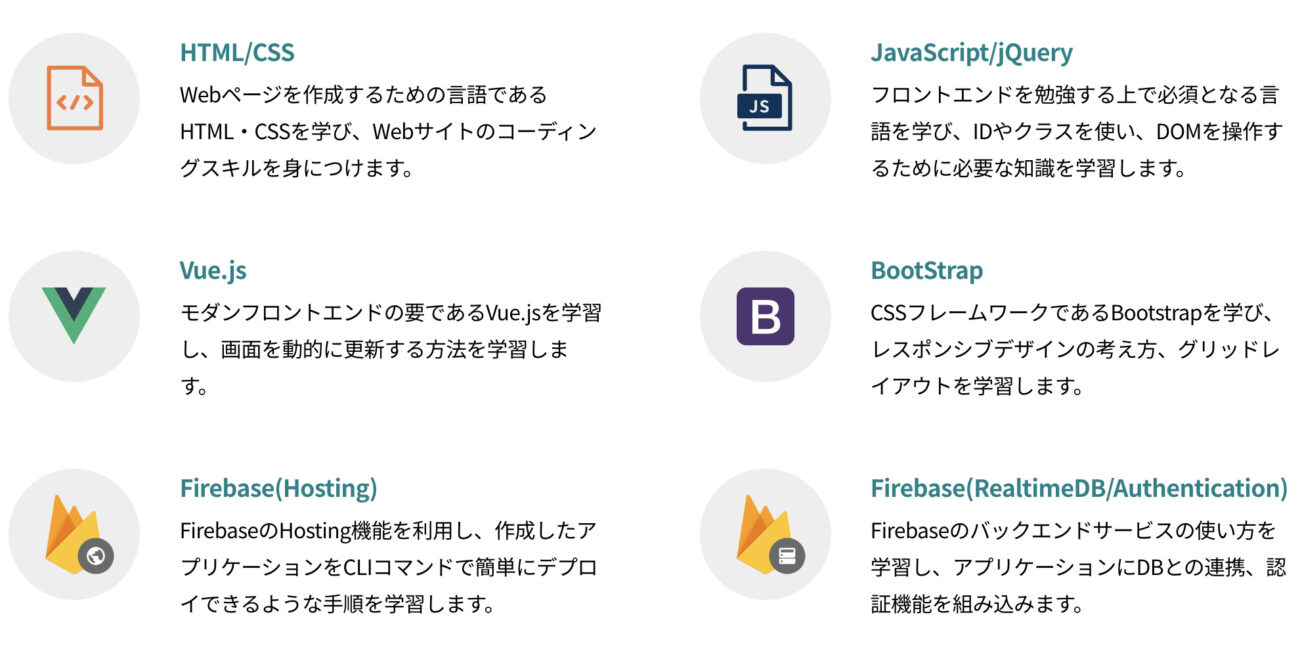Click the small globe badge on Firebase logo
The image size is (1300, 659).
point(96,556)
